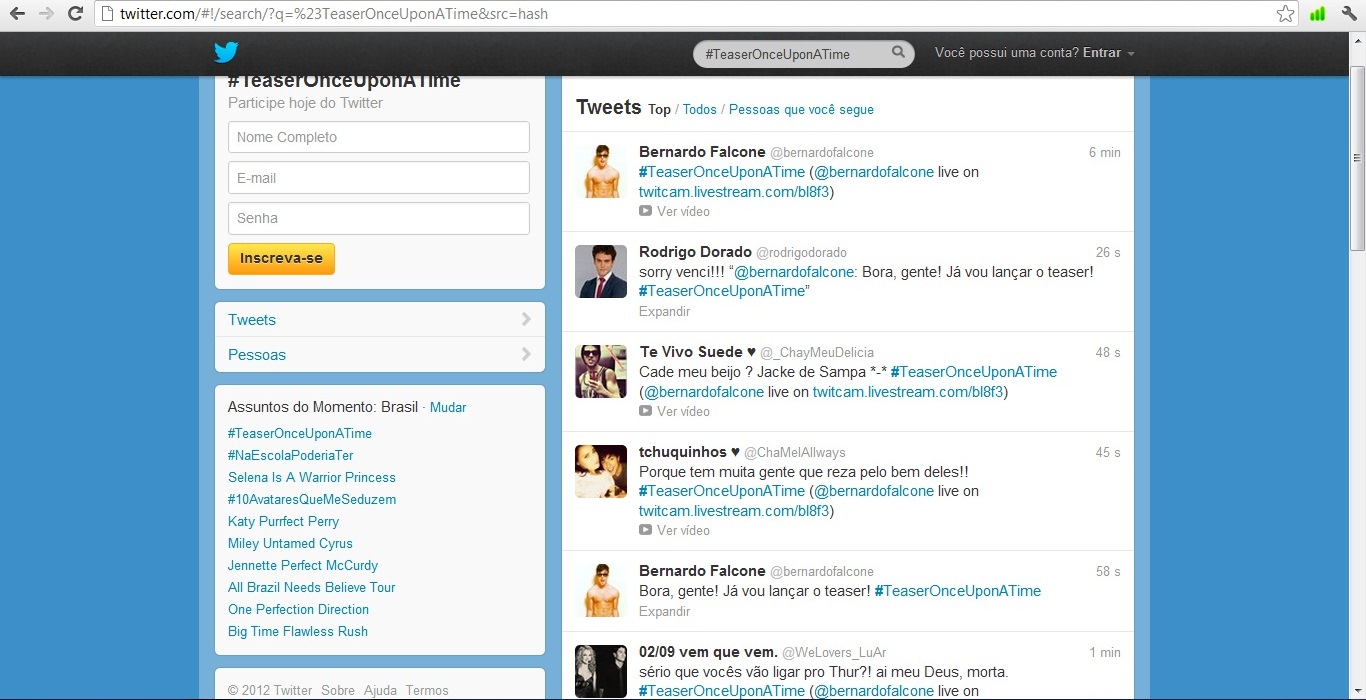Open trend #NaEscolaPoderiaTer
Image resolution: width=1366 pixels, height=700 pixels.
pos(291,455)
